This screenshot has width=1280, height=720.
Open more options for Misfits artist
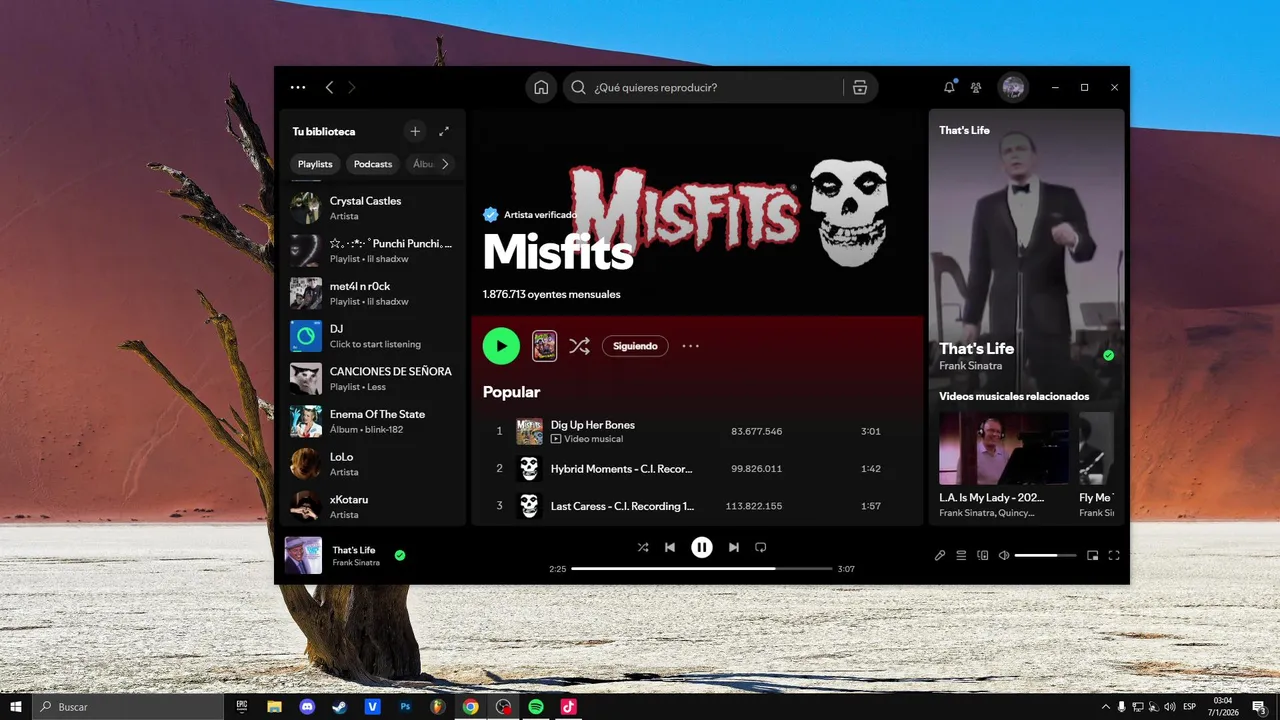coord(691,346)
